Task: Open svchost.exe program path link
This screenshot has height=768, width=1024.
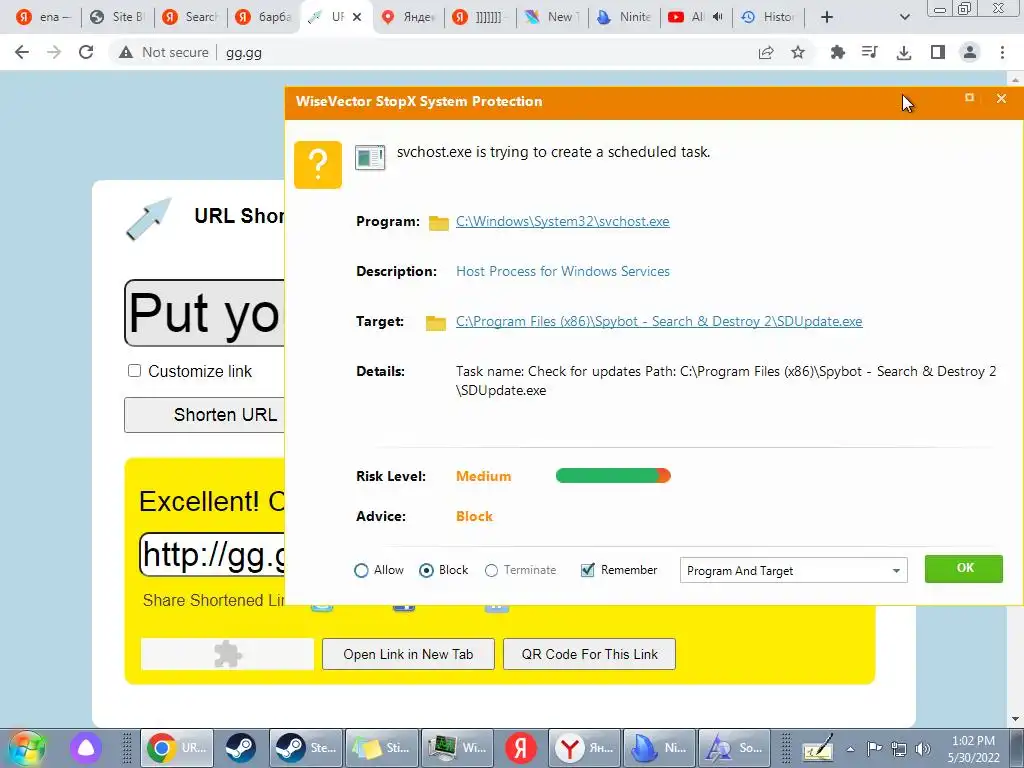Action: [562, 221]
